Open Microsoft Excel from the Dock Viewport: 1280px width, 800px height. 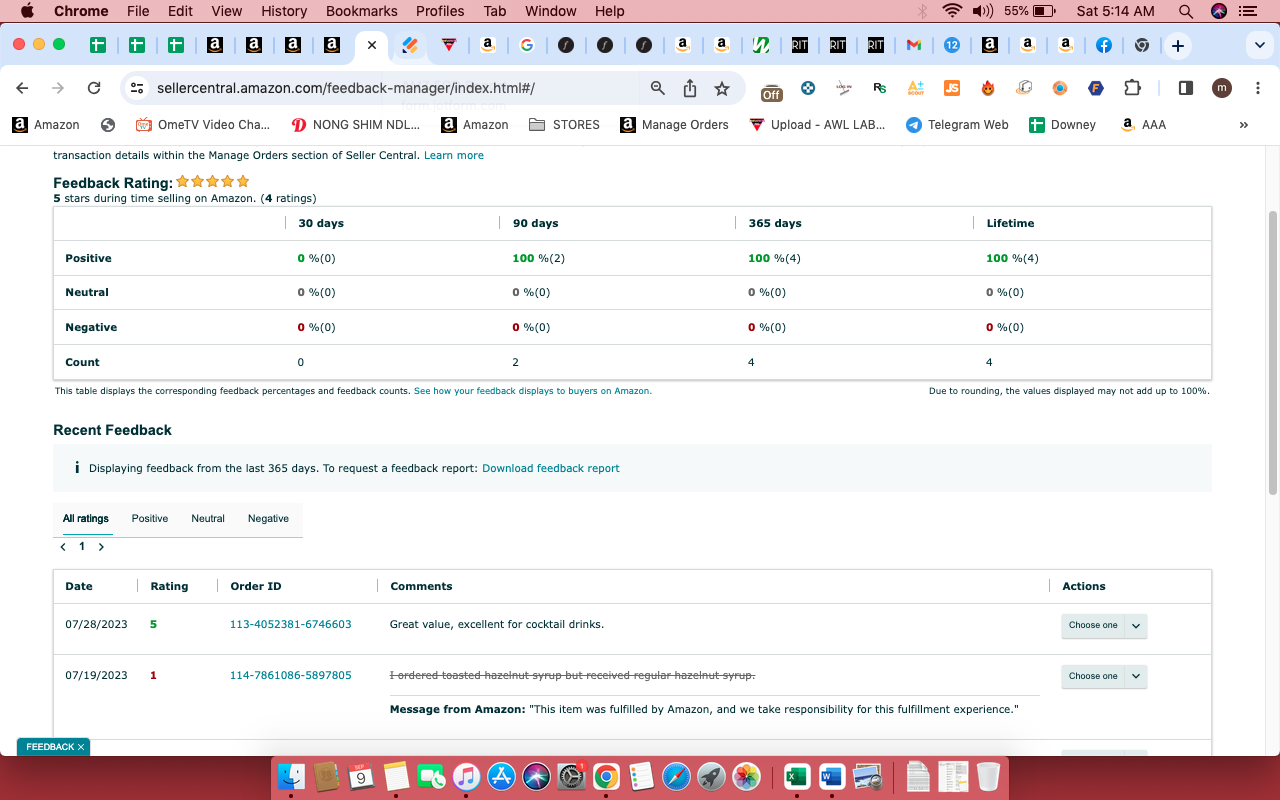pos(796,777)
